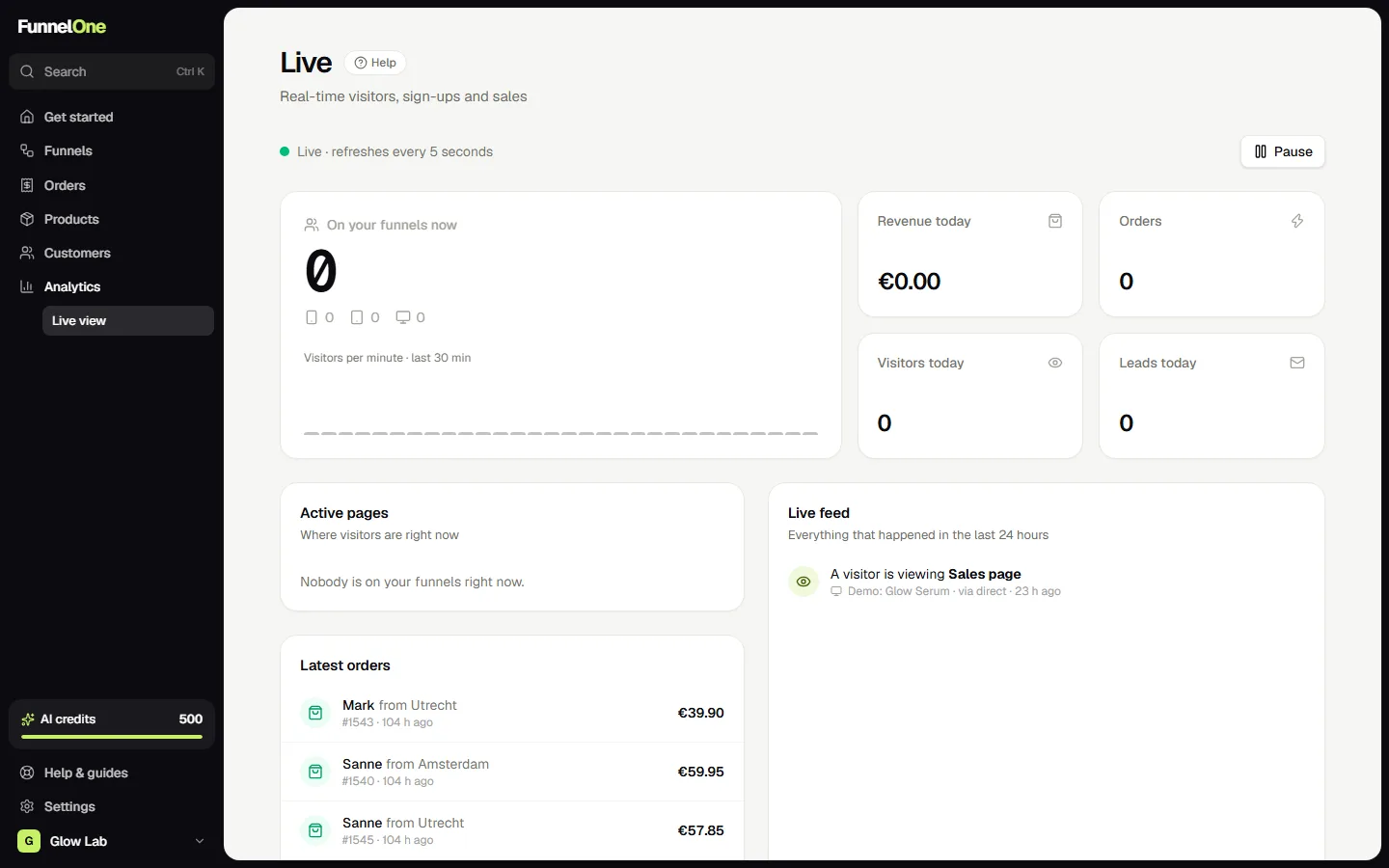
Task: Click the shopping bag icon on Revenue today
Action: (x=1055, y=221)
